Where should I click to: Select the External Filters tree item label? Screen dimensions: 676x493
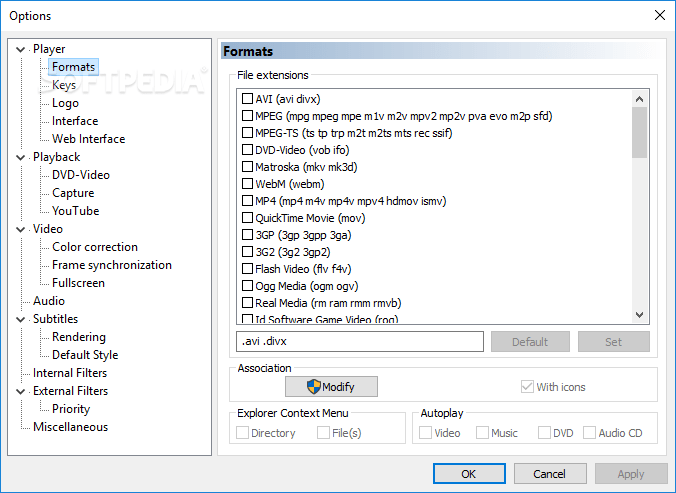pos(70,391)
